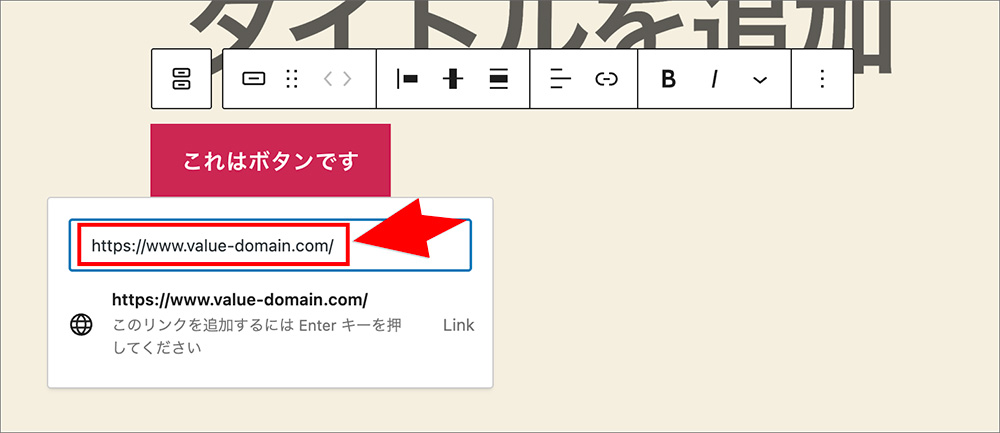Open the block options three-dot menu

[x=822, y=79]
